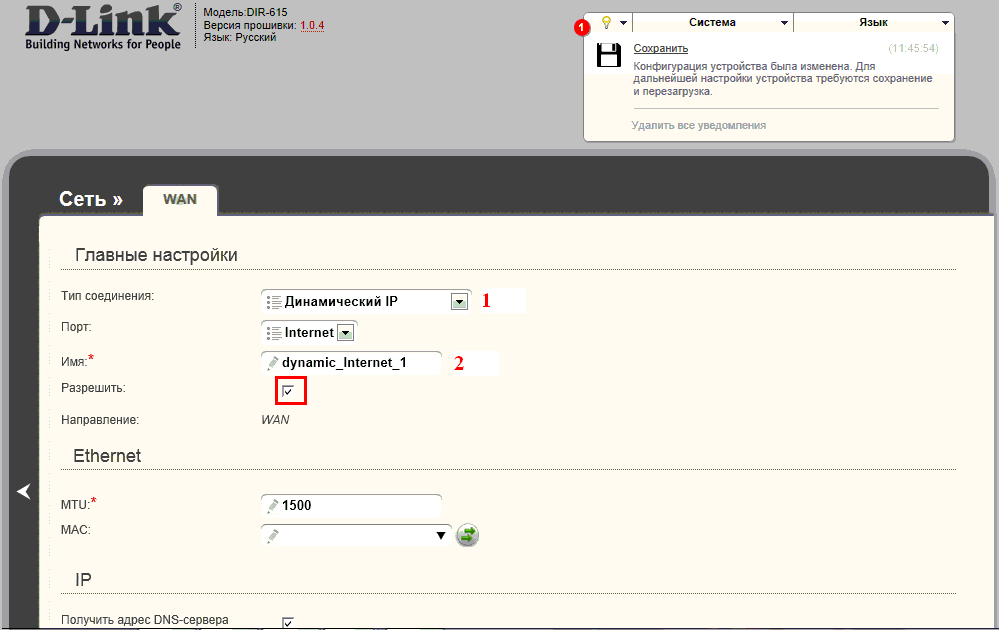Screen dimensions: 999x630
Task: Click Удалить все уведомления link
Action: coord(699,125)
